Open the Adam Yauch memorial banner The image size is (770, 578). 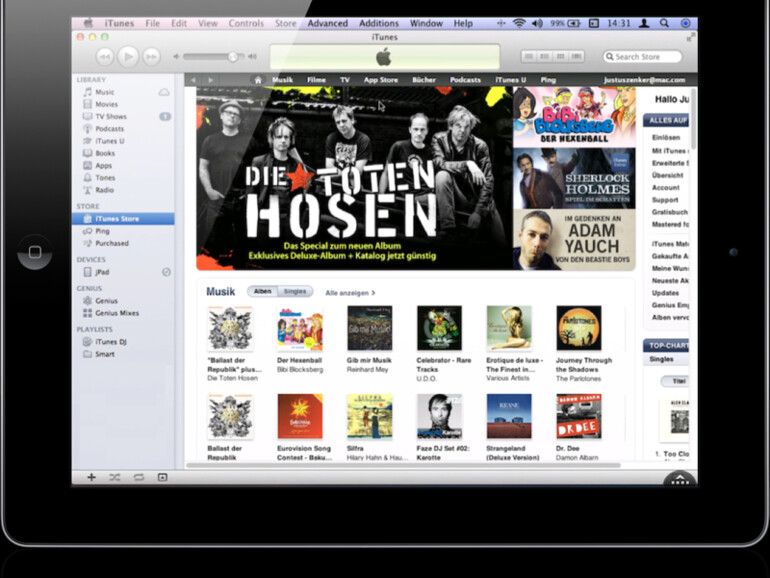point(574,240)
